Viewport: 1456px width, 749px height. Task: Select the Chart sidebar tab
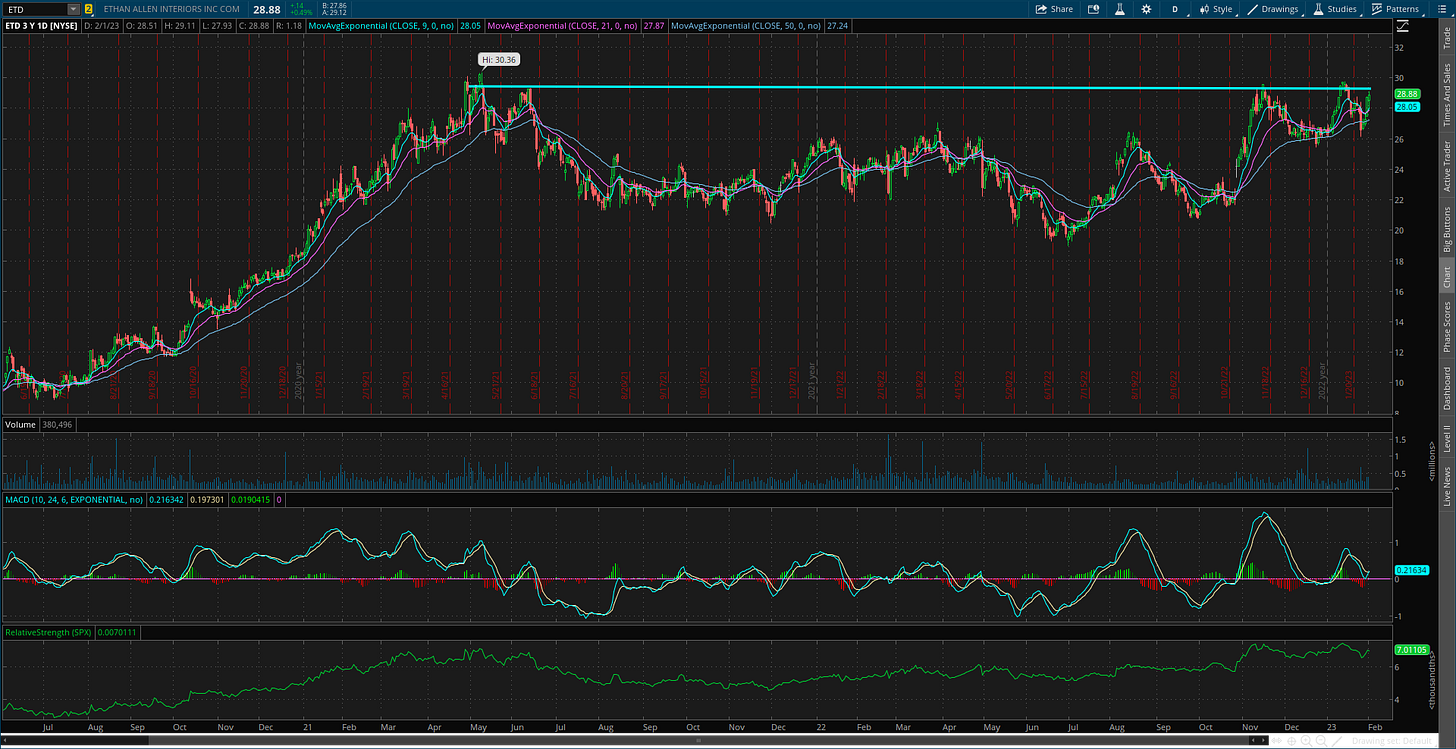(1447, 277)
